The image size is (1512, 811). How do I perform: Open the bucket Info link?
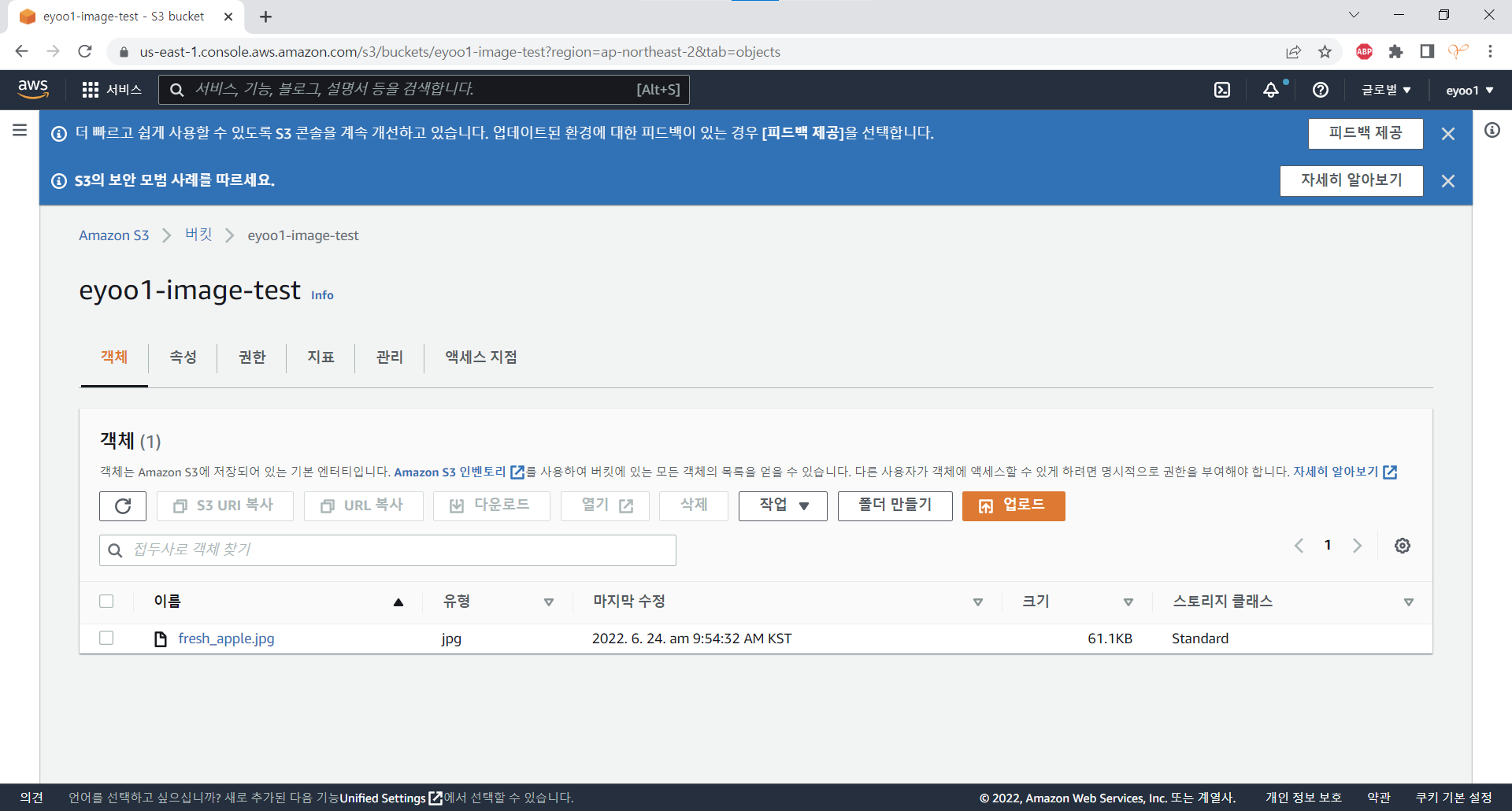322,295
